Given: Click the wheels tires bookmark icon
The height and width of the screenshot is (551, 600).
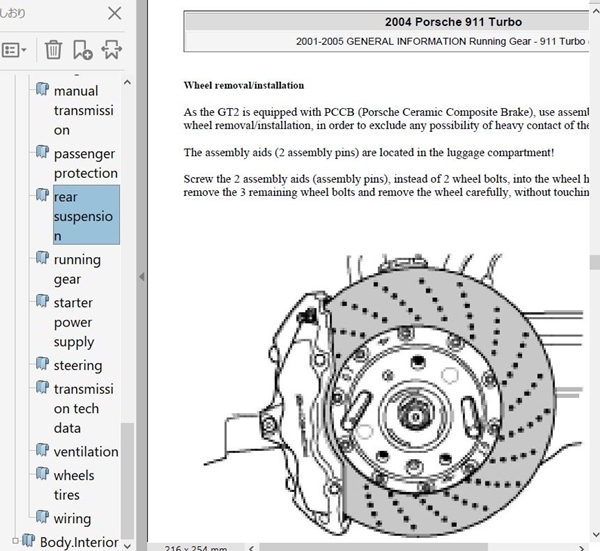Looking at the screenshot, I should (x=42, y=474).
